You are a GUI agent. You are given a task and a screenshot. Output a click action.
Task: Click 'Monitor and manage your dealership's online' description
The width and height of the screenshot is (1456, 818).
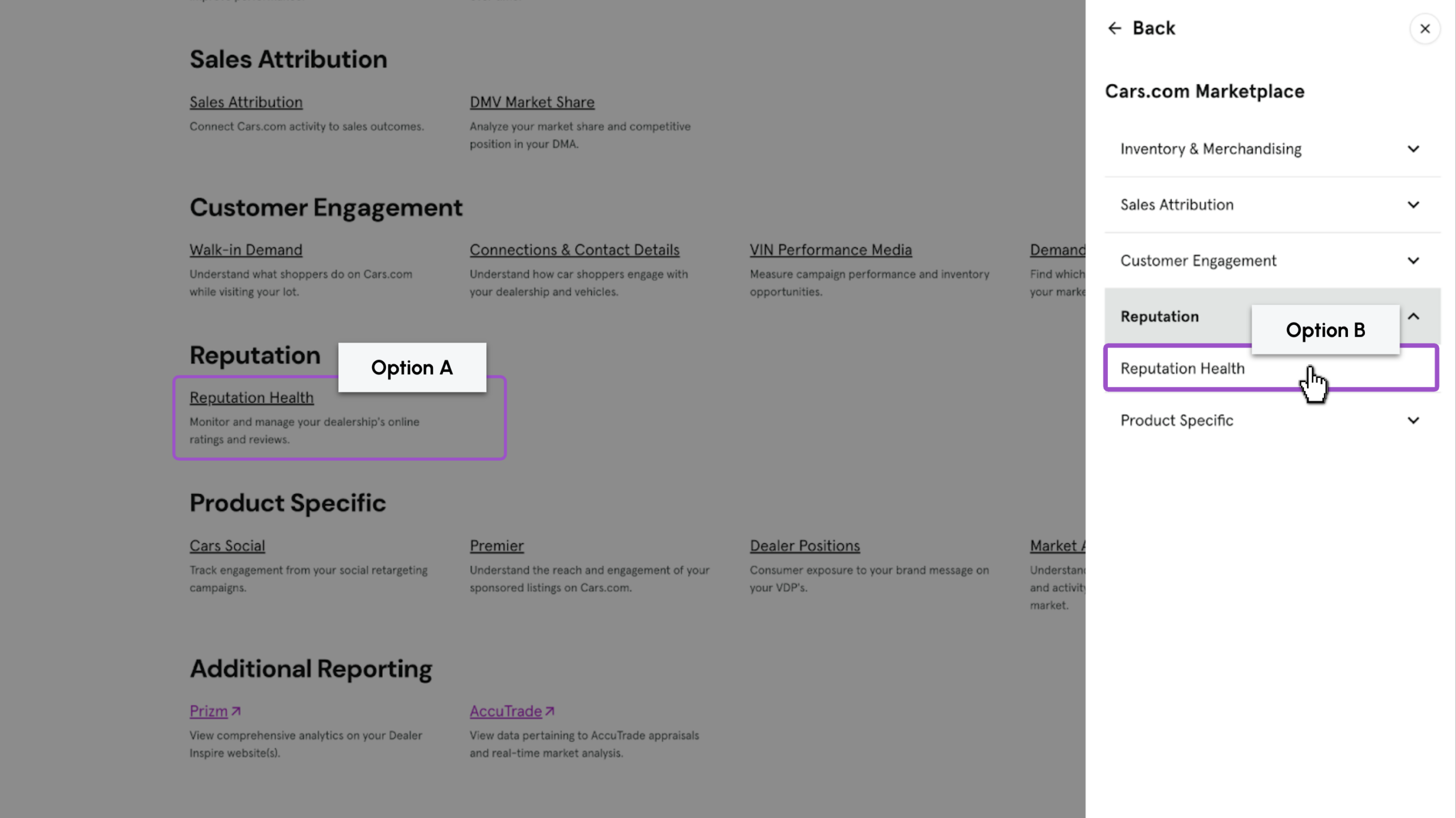(304, 431)
